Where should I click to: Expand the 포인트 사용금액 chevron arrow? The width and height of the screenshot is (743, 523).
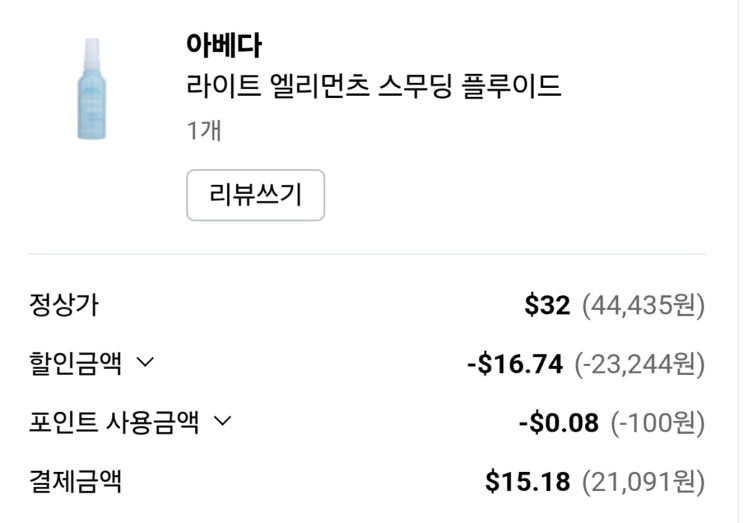click(x=222, y=422)
